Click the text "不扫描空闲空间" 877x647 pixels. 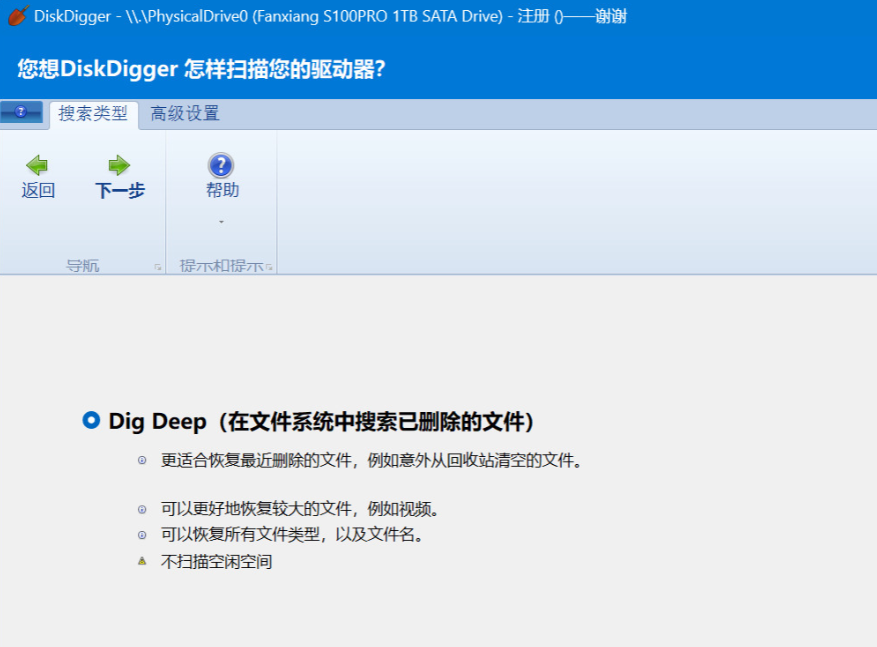pyautogui.click(x=216, y=561)
